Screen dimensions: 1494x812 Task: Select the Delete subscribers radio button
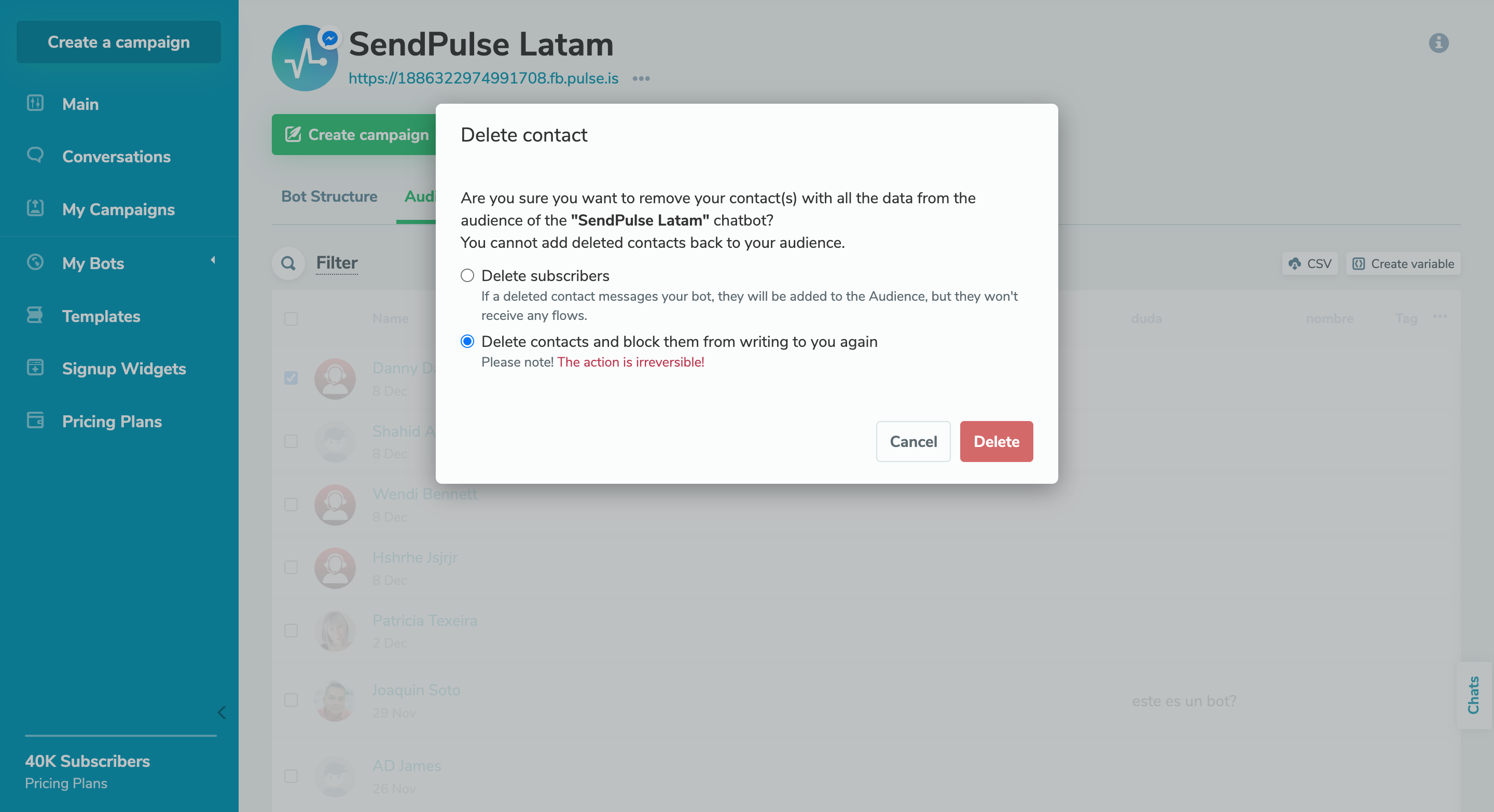click(467, 275)
